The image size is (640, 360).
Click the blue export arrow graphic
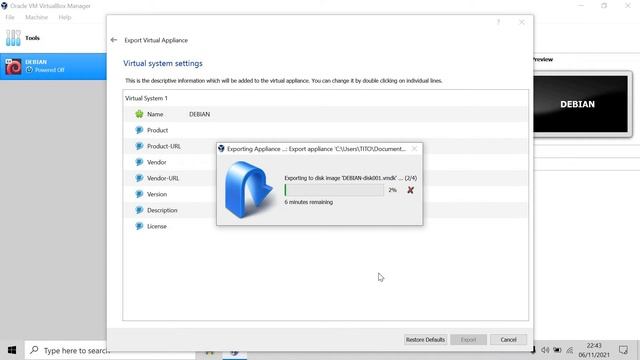248,189
